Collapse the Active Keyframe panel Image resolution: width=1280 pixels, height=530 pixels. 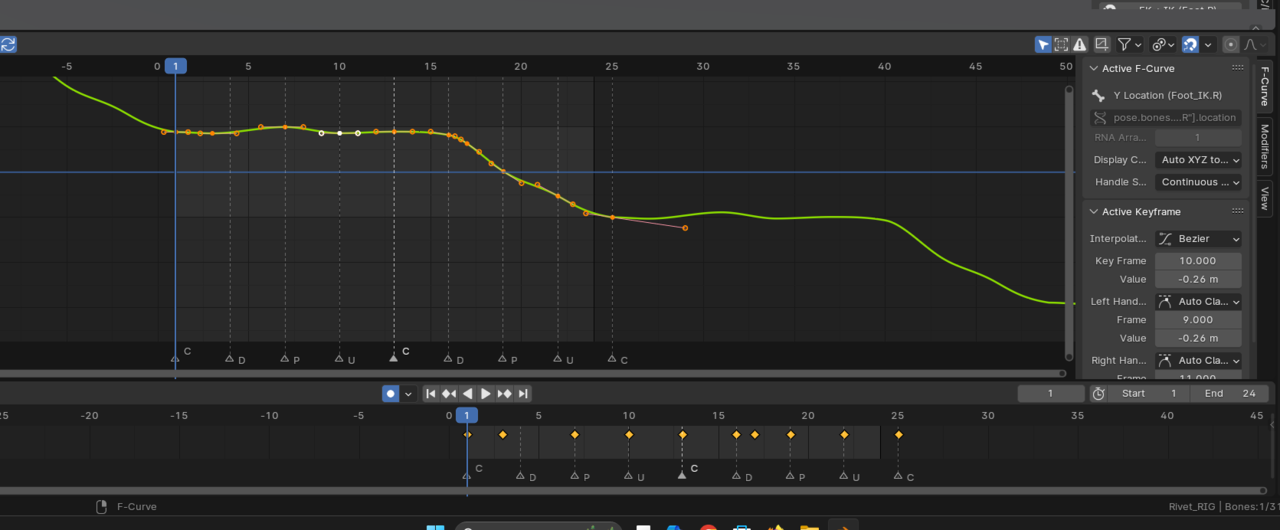1092,212
